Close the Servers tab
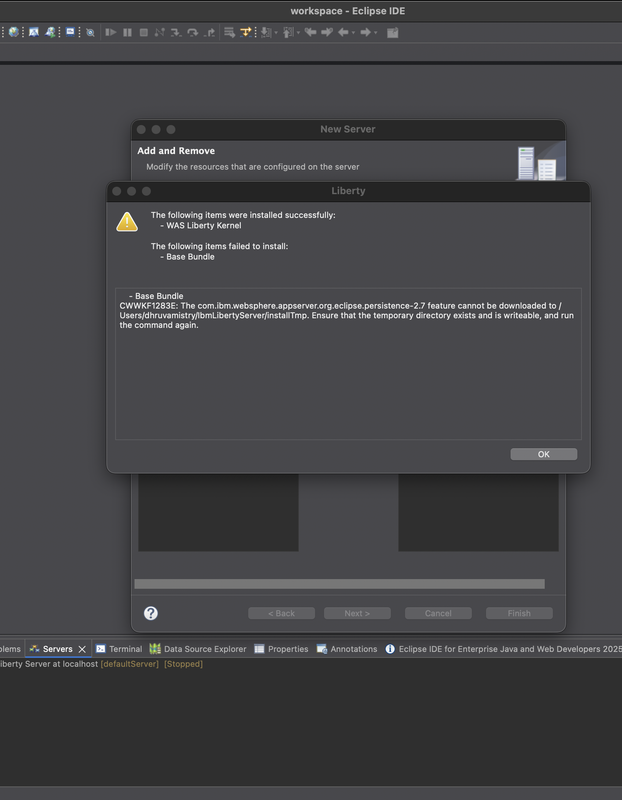Screen dimensions: 622x800 coord(82,649)
